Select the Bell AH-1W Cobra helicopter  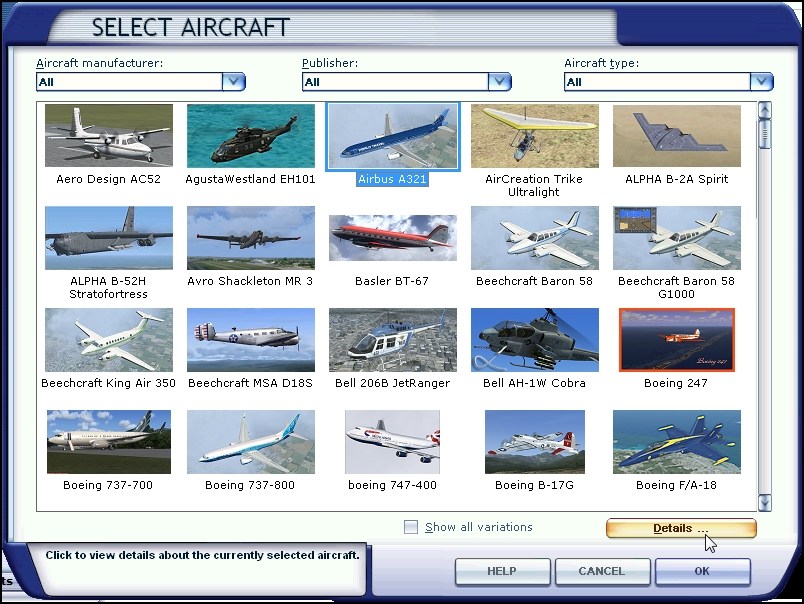click(x=534, y=339)
